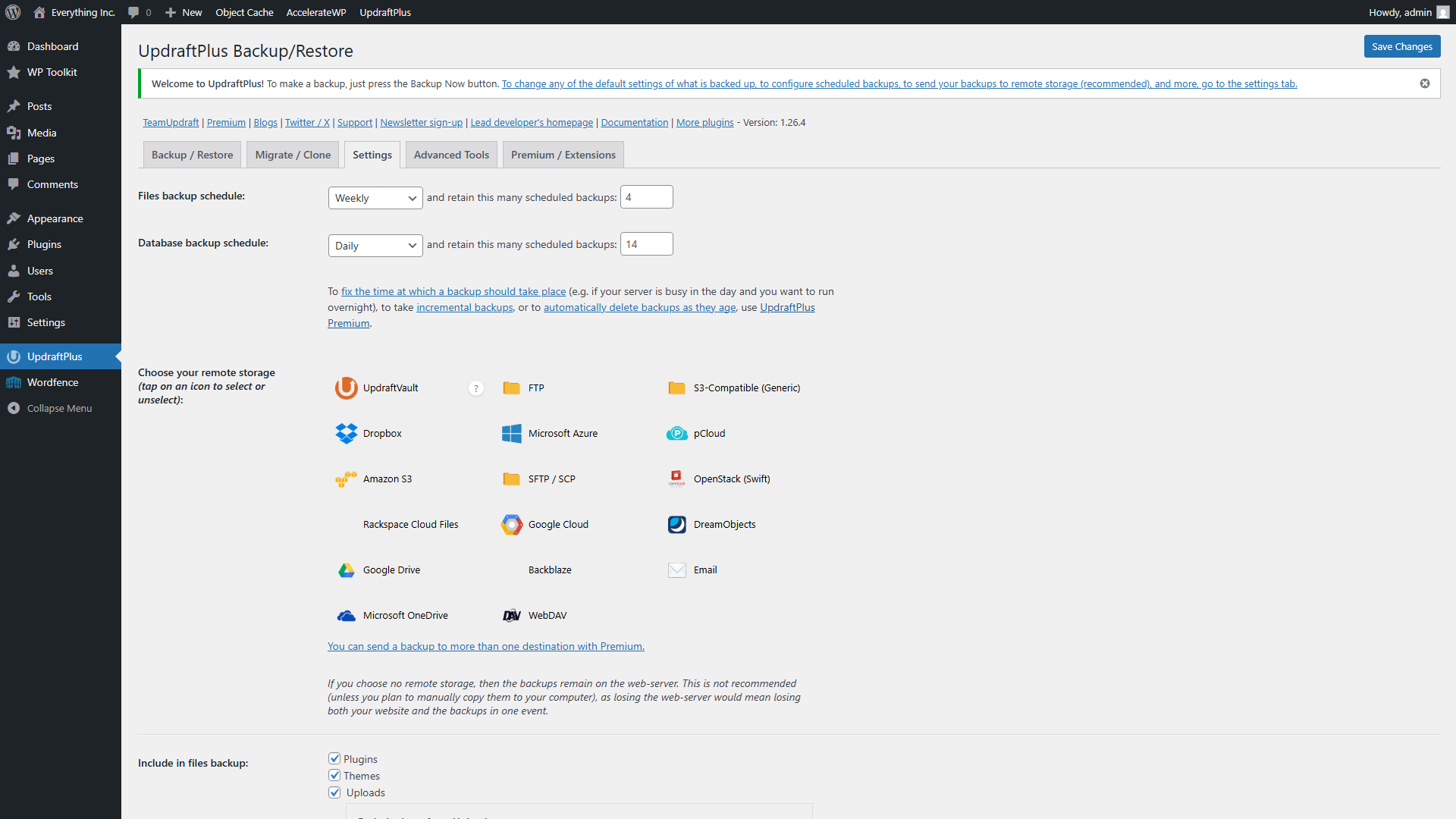
Task: Open the UpdraftVault help question mark
Action: (x=476, y=388)
